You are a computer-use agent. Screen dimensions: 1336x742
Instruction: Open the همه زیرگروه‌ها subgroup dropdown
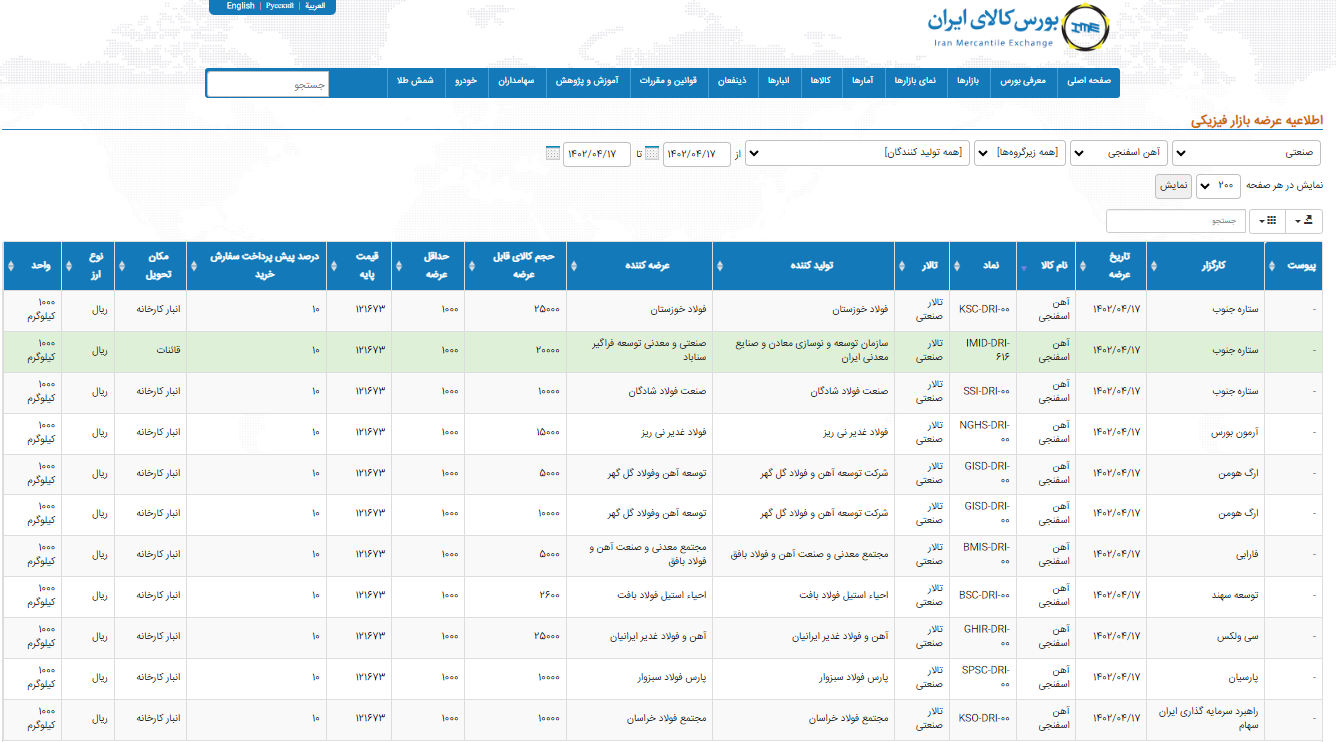pyautogui.click(x=1020, y=154)
